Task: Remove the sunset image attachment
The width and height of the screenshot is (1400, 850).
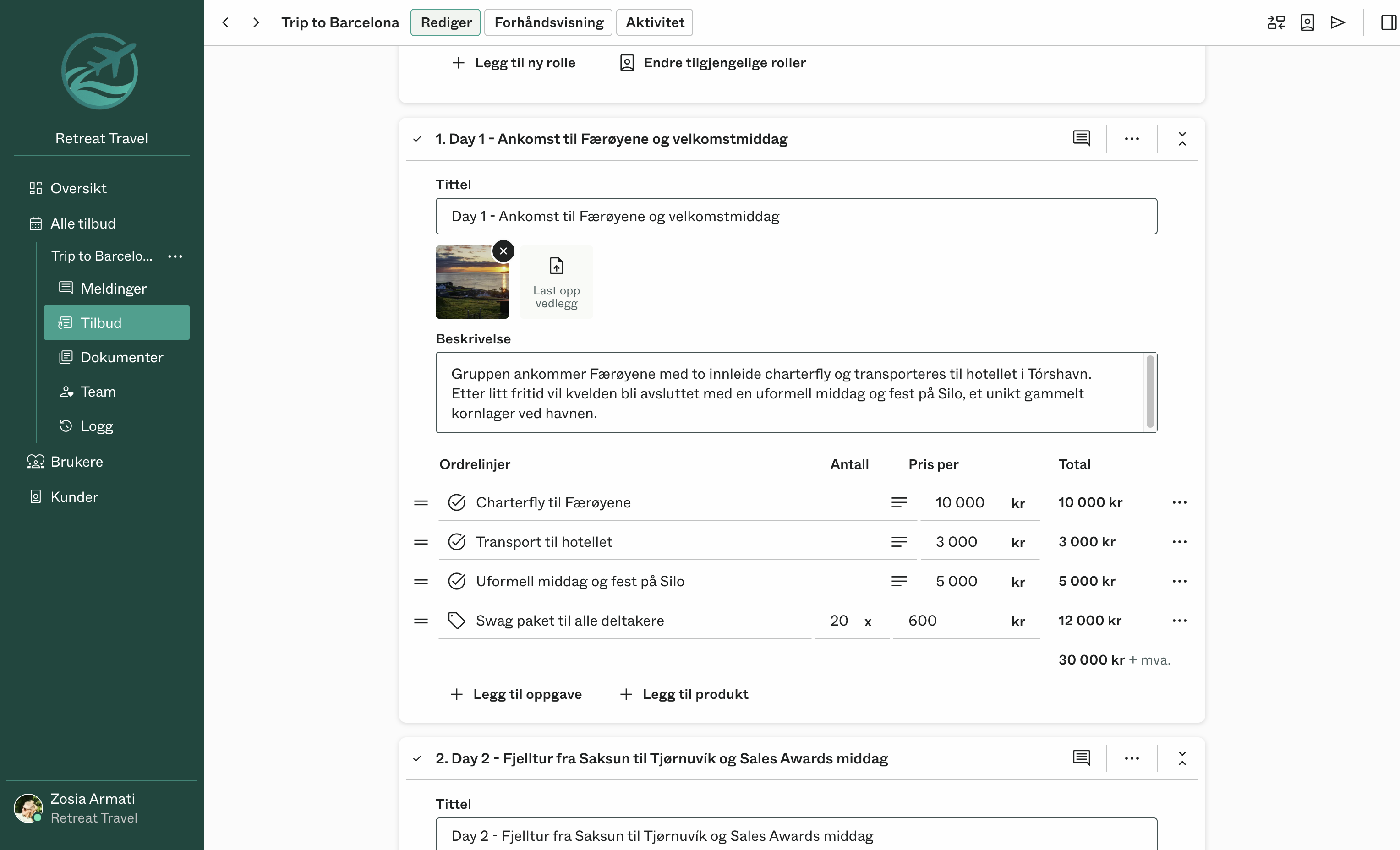Action: [x=503, y=251]
